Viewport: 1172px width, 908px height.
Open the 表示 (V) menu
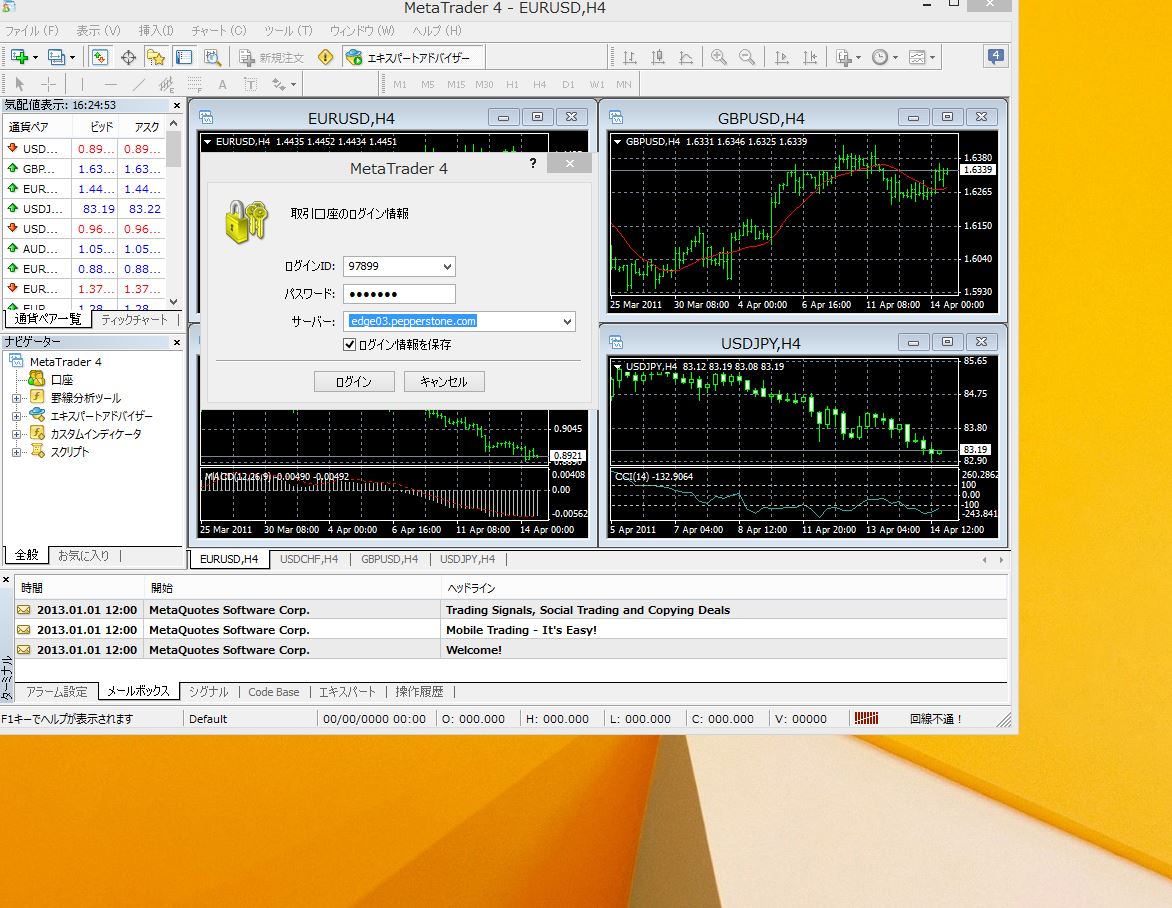pos(98,31)
